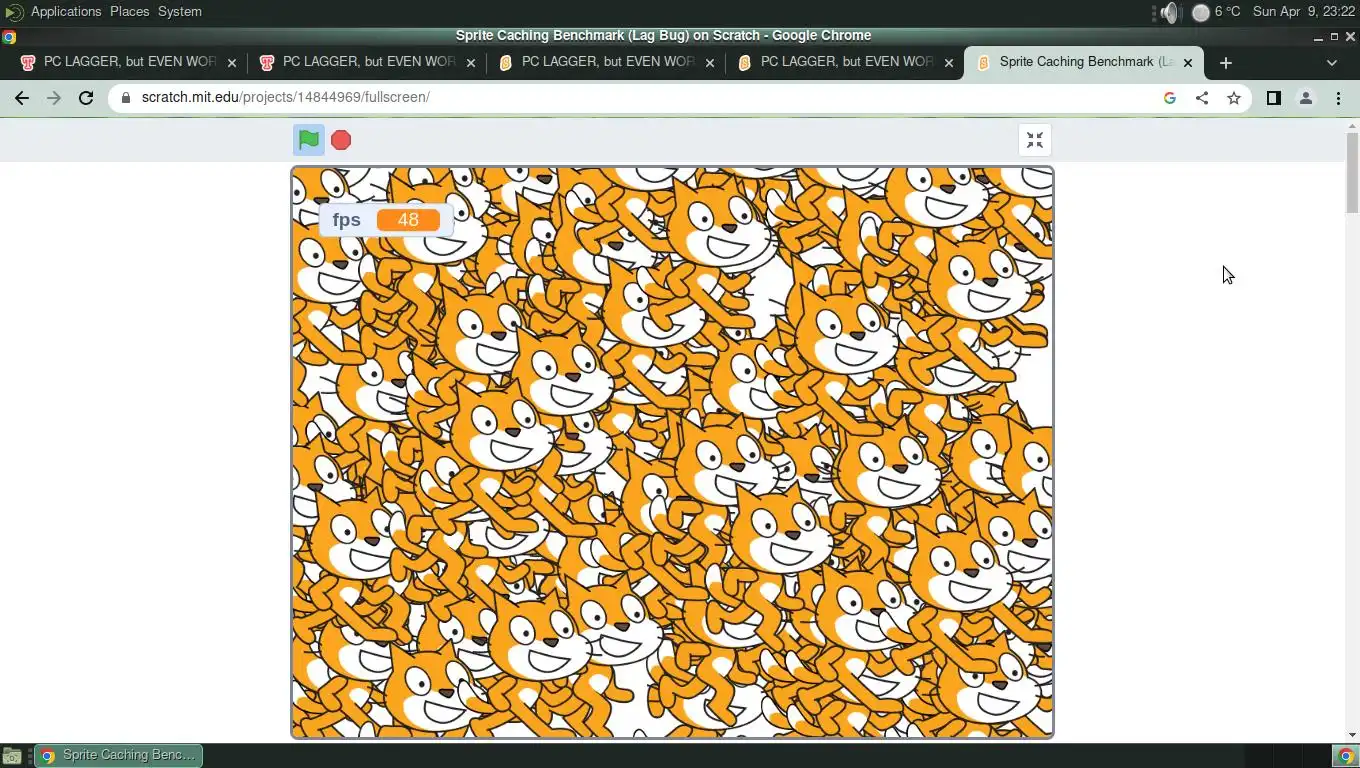Close the Sprite Caching Benchmark tab
Screen dimensions: 1360x768
click(1188, 62)
